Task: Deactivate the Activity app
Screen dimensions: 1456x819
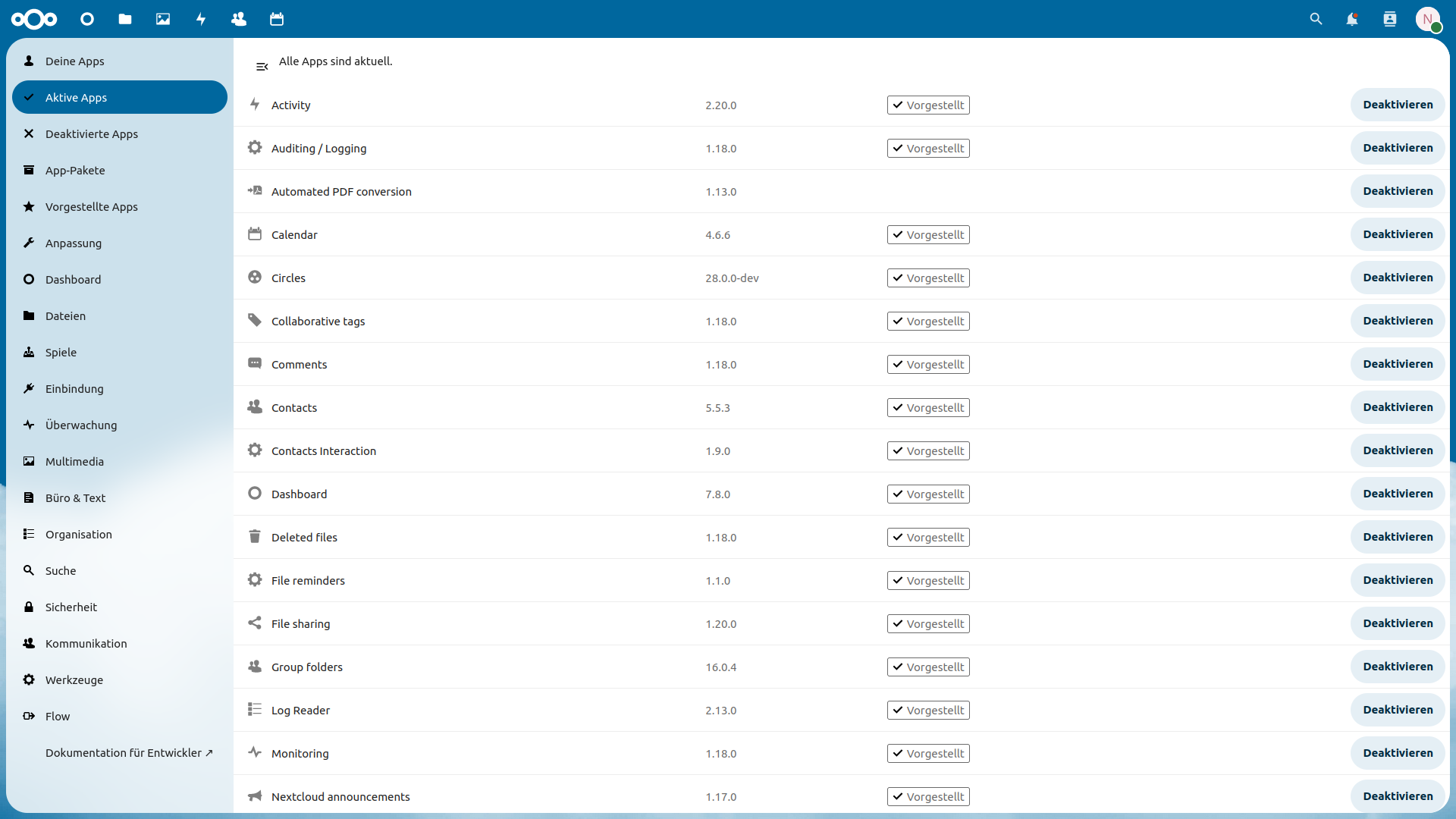Action: coord(1398,105)
